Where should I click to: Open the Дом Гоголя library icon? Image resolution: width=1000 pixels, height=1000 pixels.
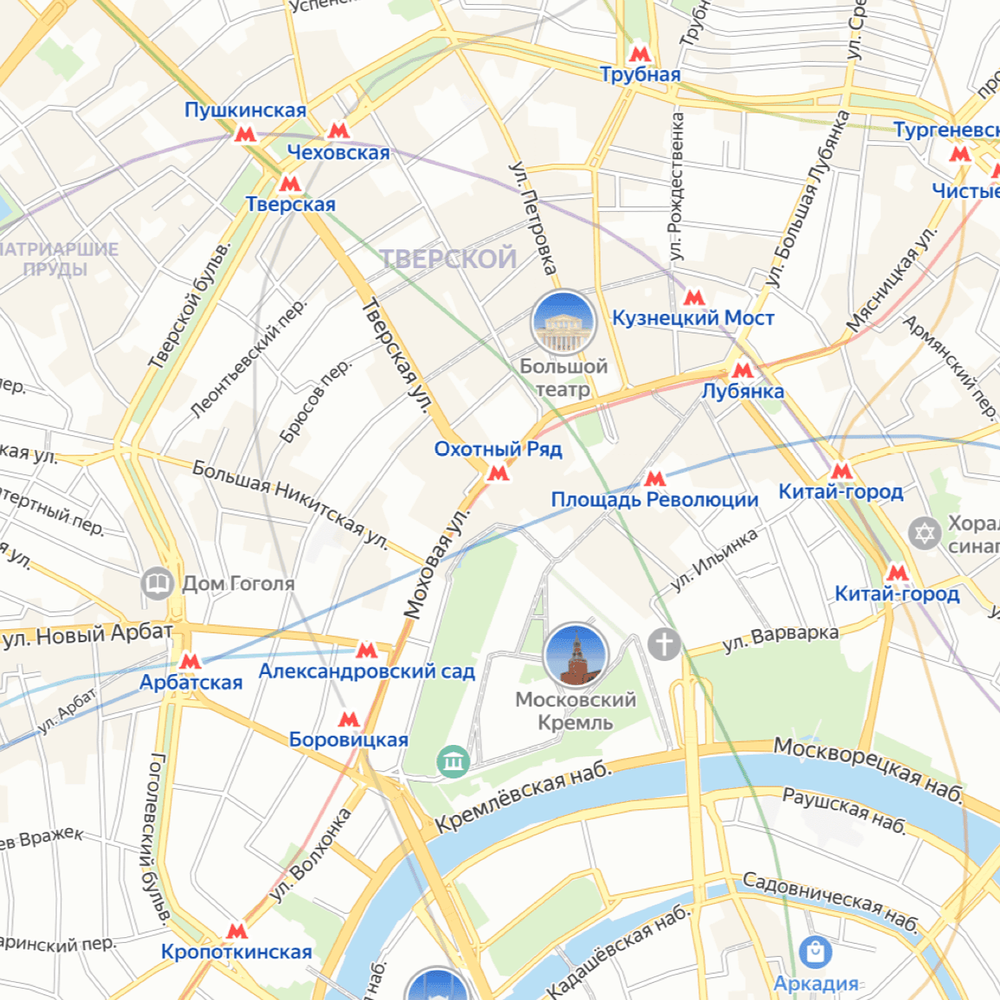click(157, 583)
